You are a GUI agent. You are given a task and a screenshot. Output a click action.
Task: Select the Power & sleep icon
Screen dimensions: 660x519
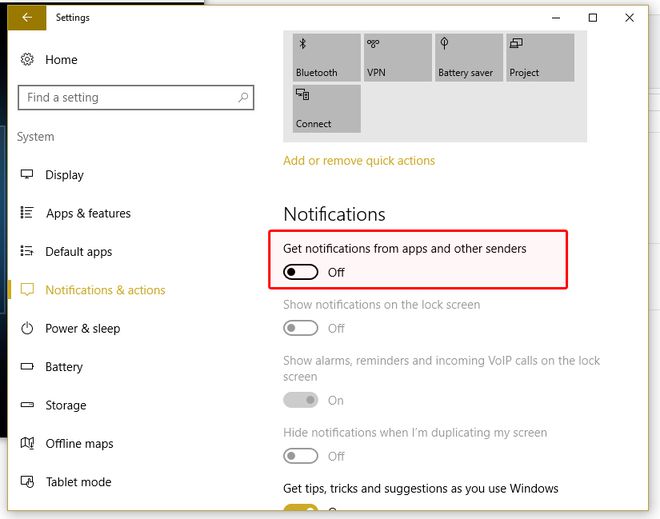click(27, 328)
